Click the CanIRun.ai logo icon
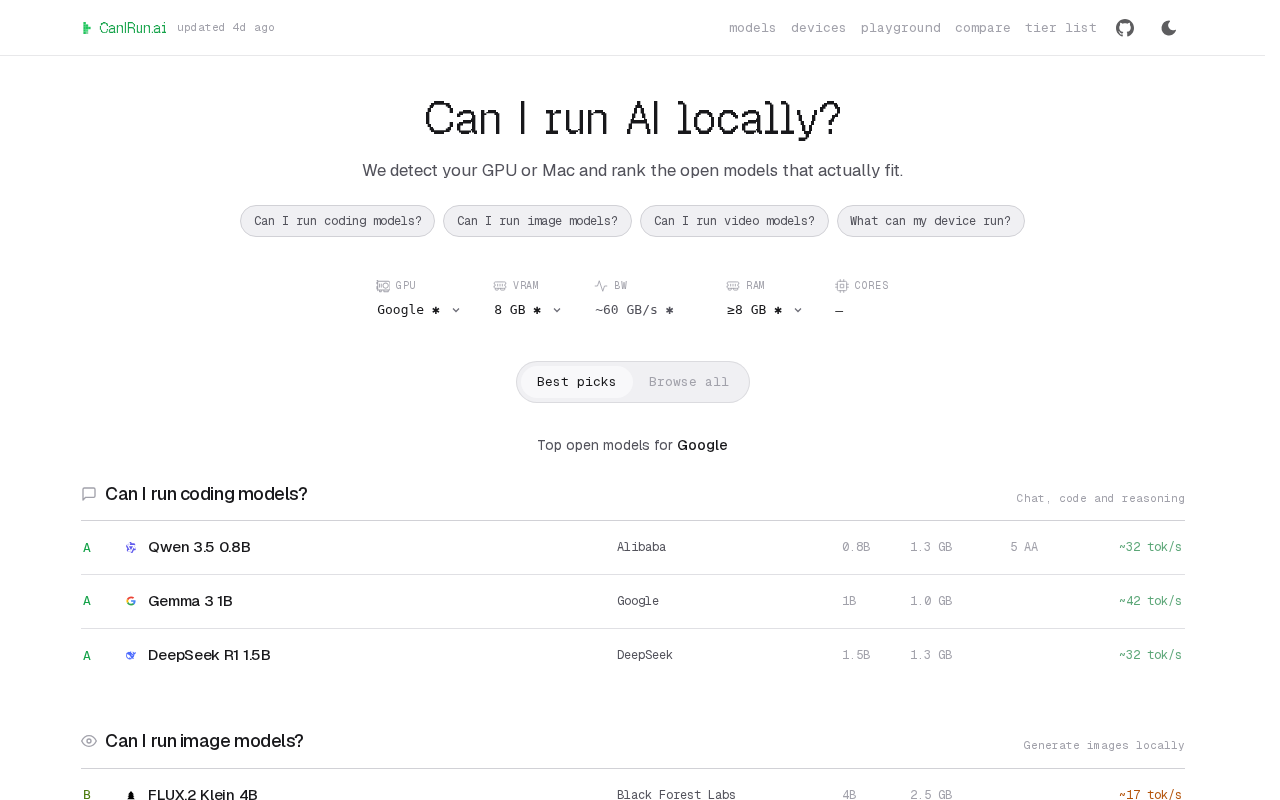Viewport: 1280px width, 800px height. tap(87, 28)
